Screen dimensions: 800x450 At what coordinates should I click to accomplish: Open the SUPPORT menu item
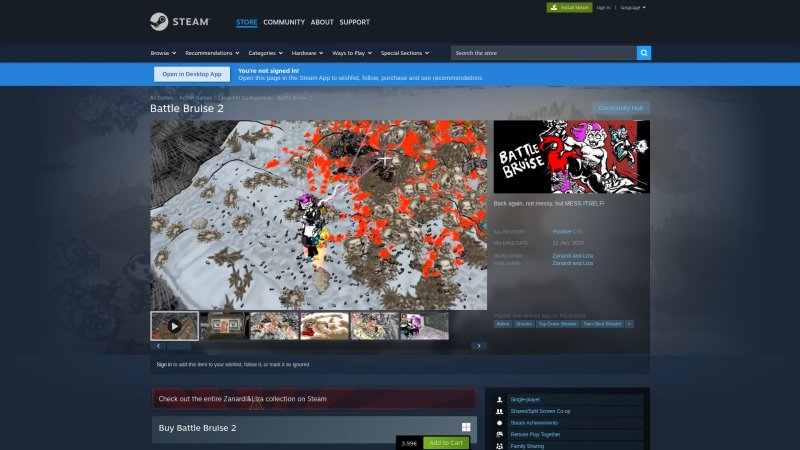point(354,22)
